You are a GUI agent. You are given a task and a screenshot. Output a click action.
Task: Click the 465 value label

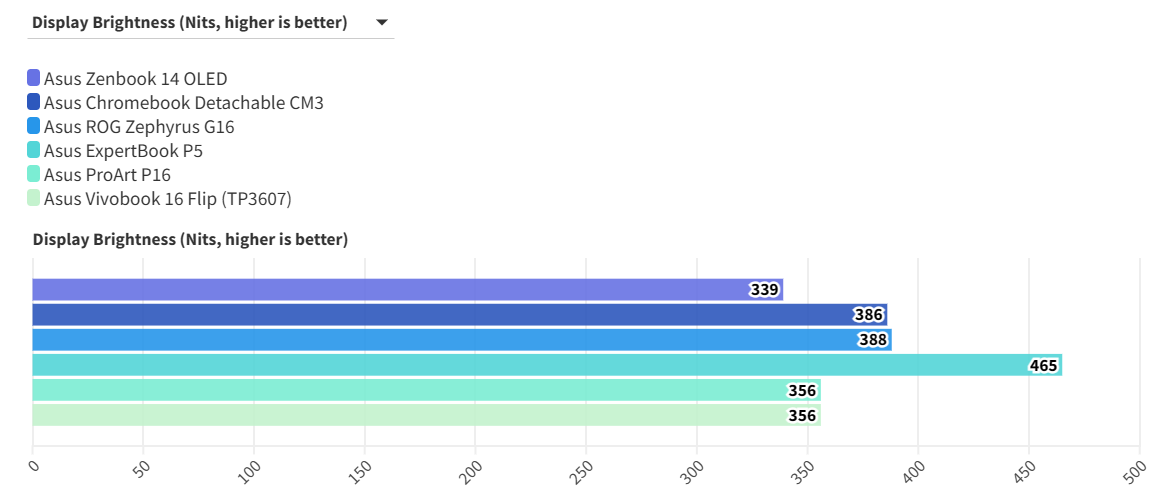tap(1043, 366)
